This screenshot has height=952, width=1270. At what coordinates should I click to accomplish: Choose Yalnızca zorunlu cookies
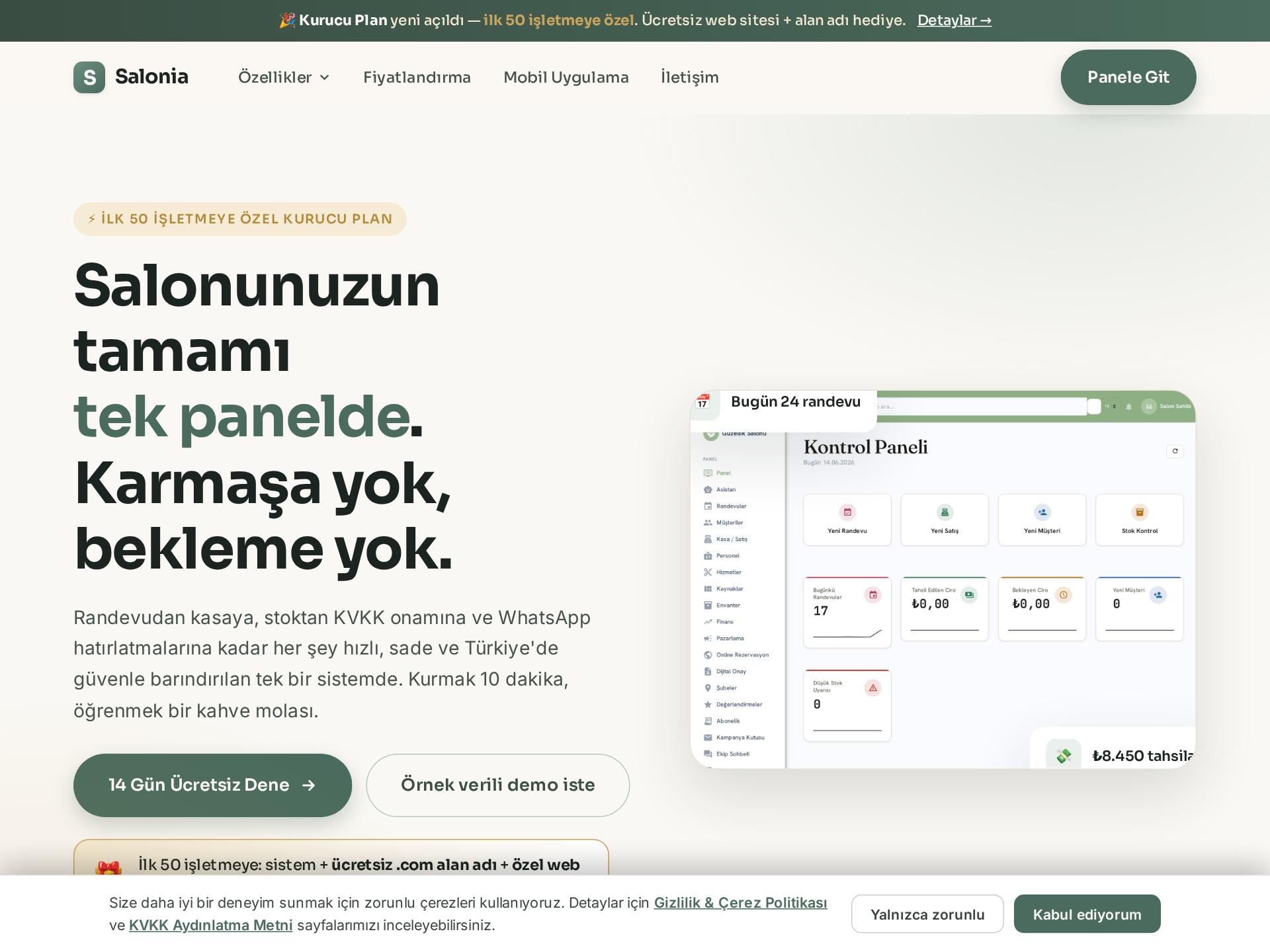point(927,914)
